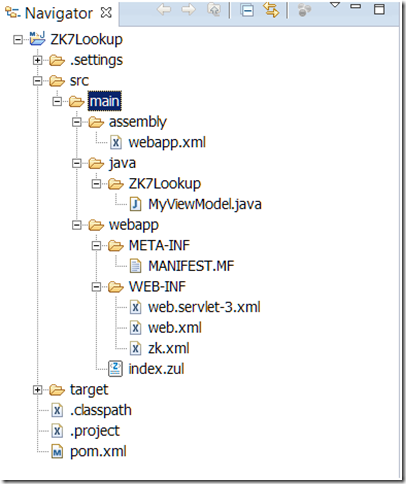Collapse the ZK7Lookup project root
The width and height of the screenshot is (406, 484).
click(18, 40)
